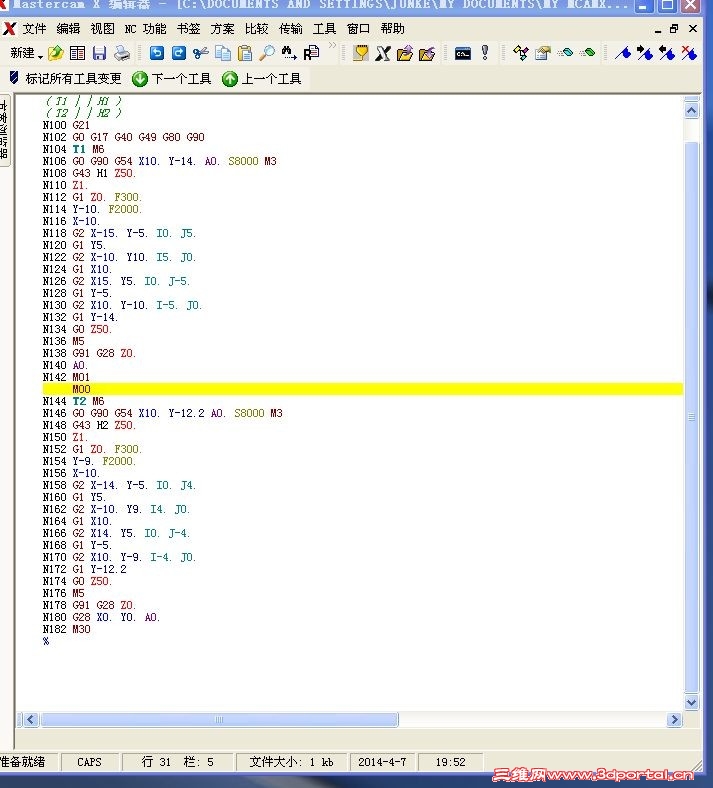Click 标记所有工具变更 button

pyautogui.click(x=65, y=78)
